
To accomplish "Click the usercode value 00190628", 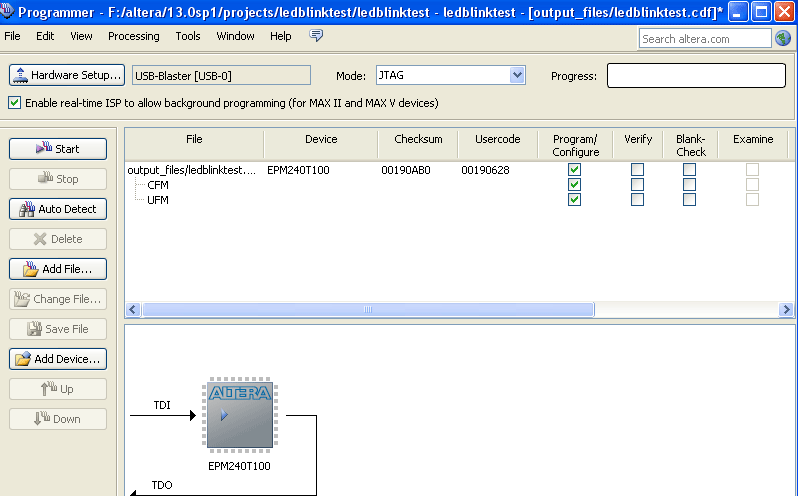I will (x=485, y=170).
